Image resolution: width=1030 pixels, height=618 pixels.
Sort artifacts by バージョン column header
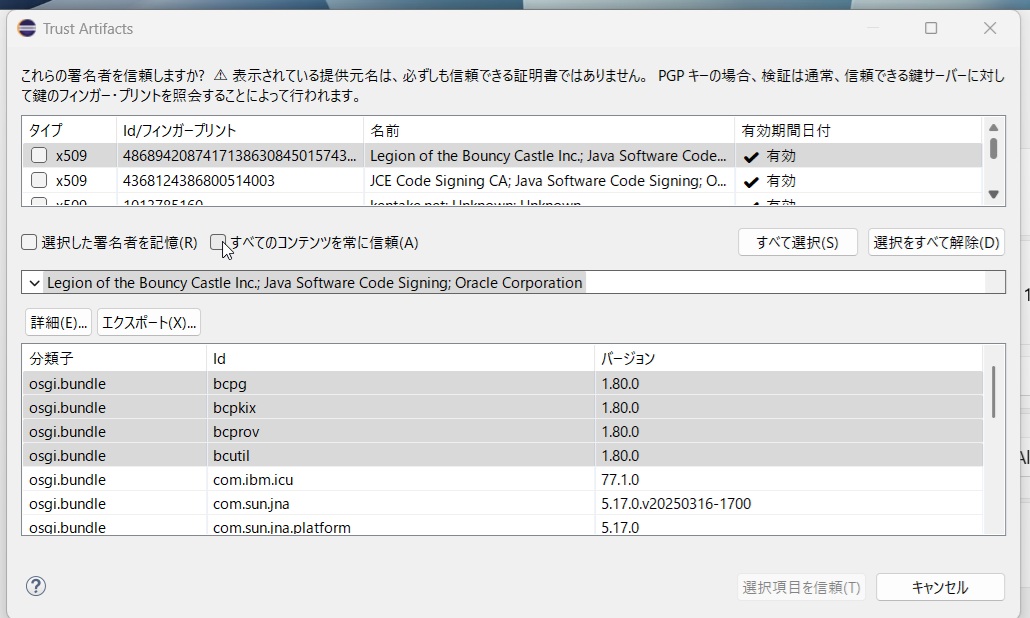(628, 358)
